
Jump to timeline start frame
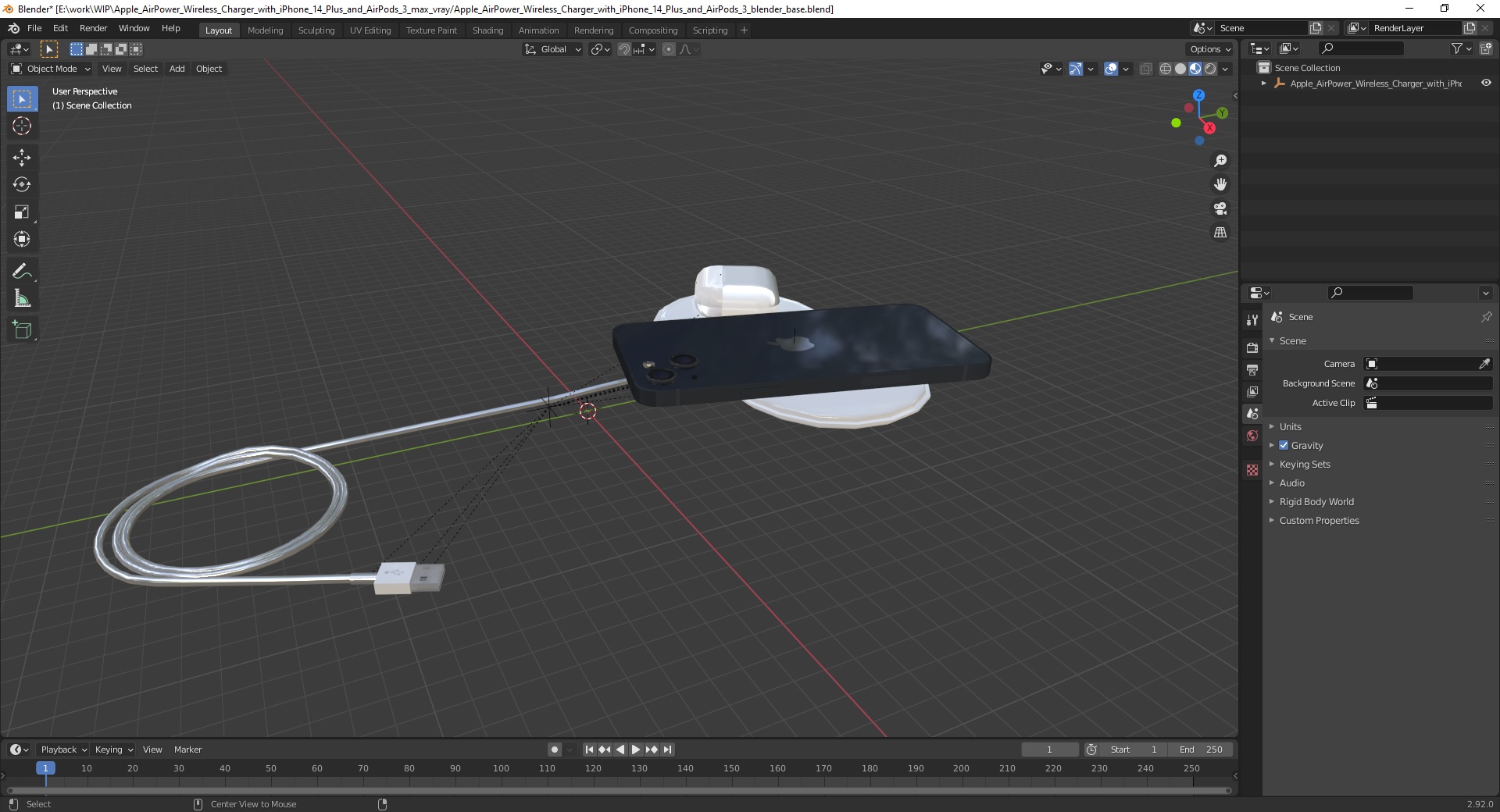(590, 750)
